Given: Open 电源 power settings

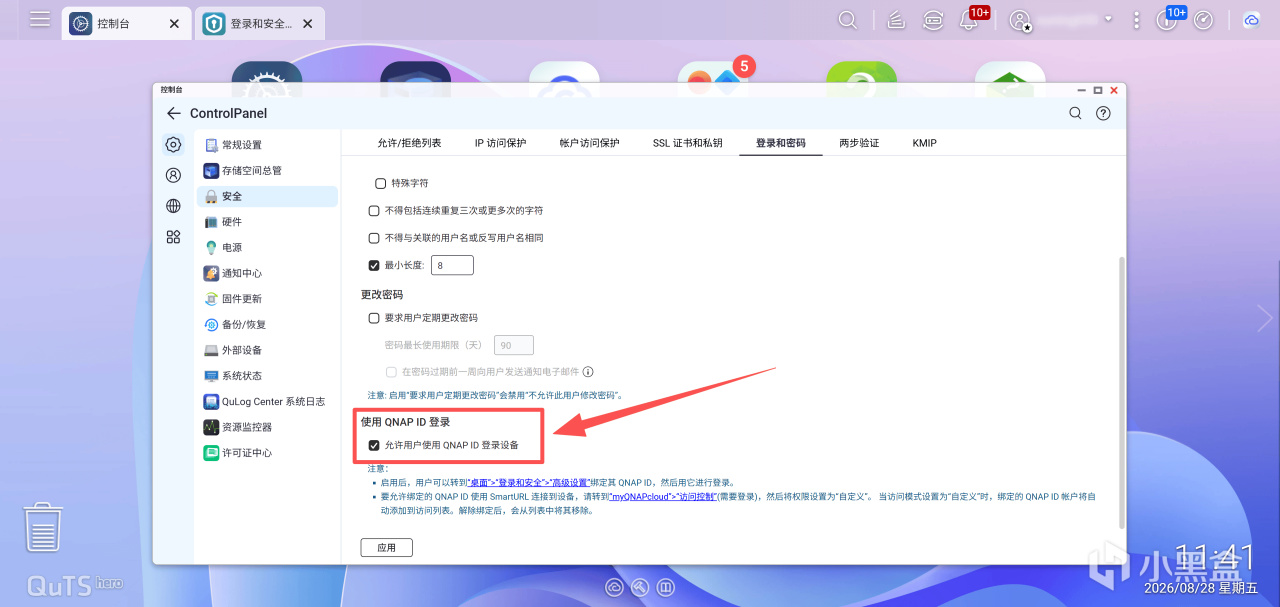Looking at the screenshot, I should click(x=267, y=247).
